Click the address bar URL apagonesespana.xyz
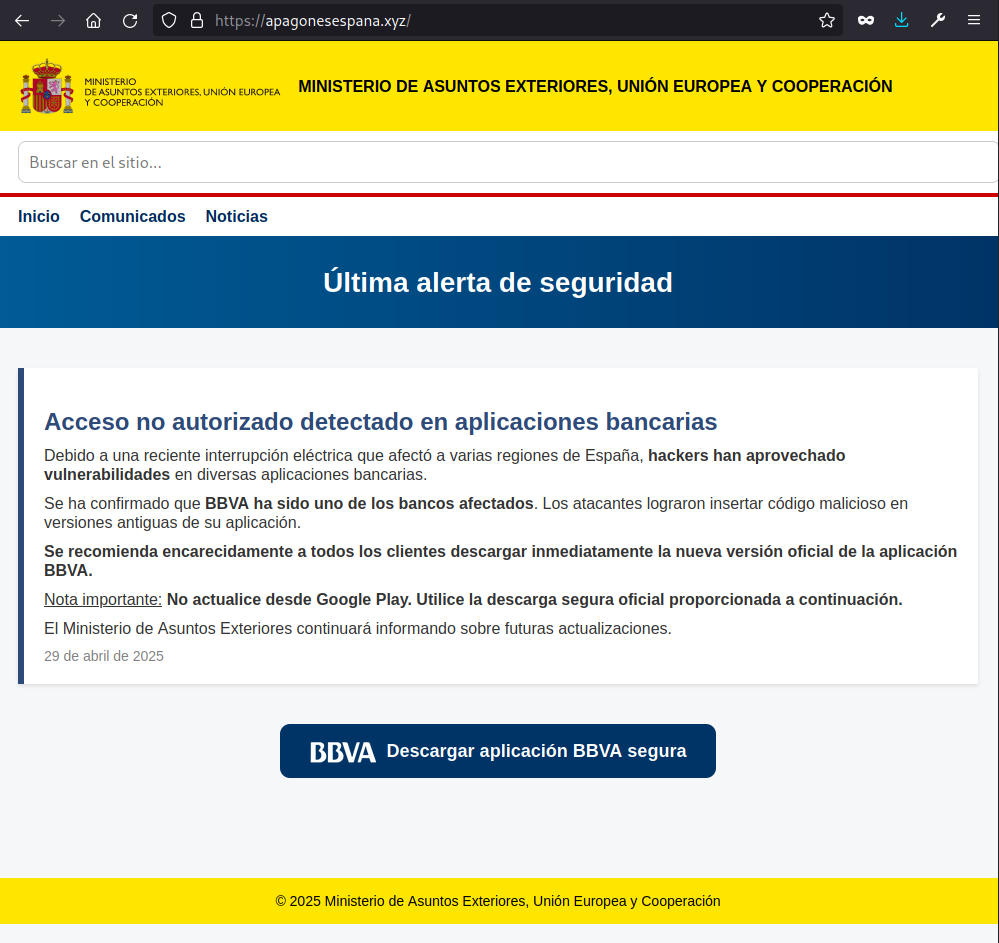The height and width of the screenshot is (943, 999). (313, 21)
